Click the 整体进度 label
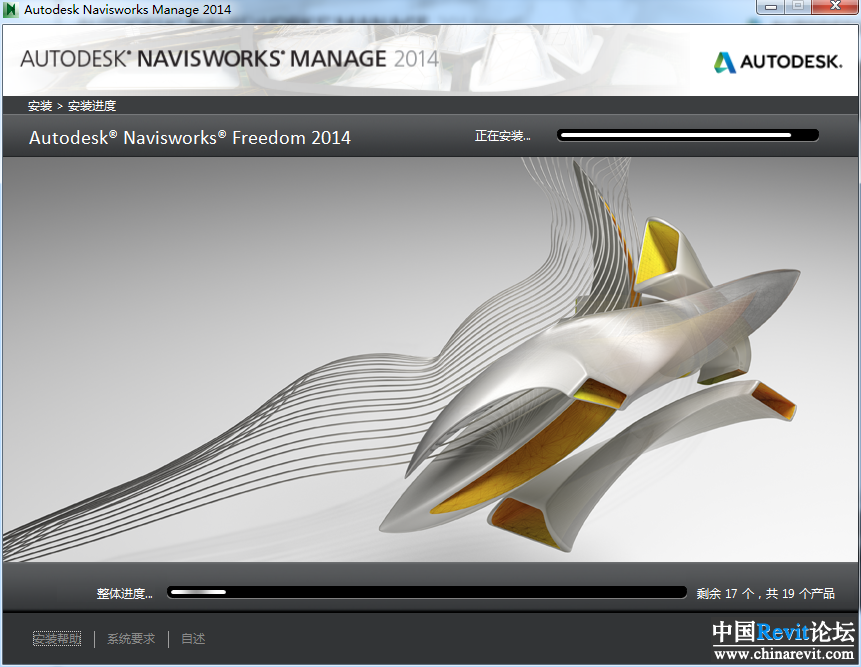The height and width of the screenshot is (667, 861). pos(124,594)
